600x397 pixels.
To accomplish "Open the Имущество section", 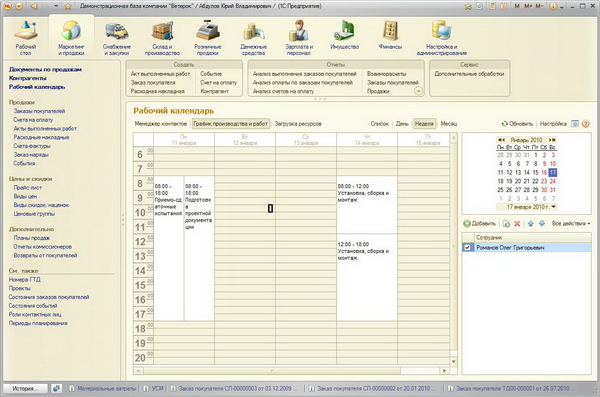I will click(344, 35).
